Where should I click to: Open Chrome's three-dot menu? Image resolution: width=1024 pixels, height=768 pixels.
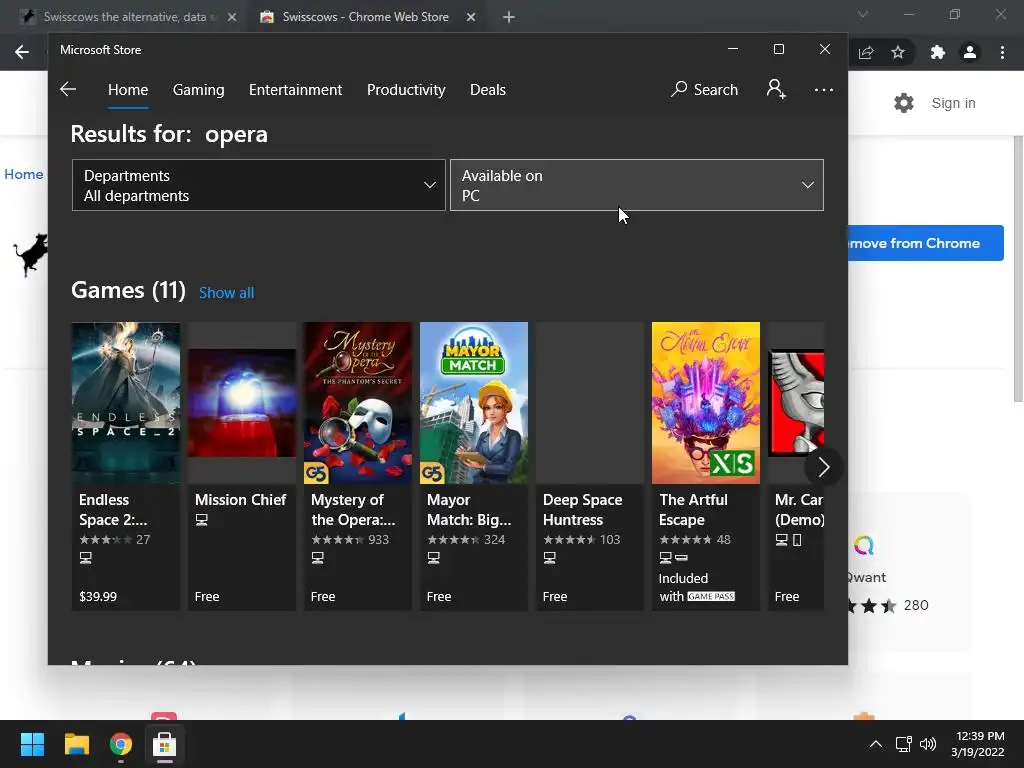pyautogui.click(x=1002, y=52)
